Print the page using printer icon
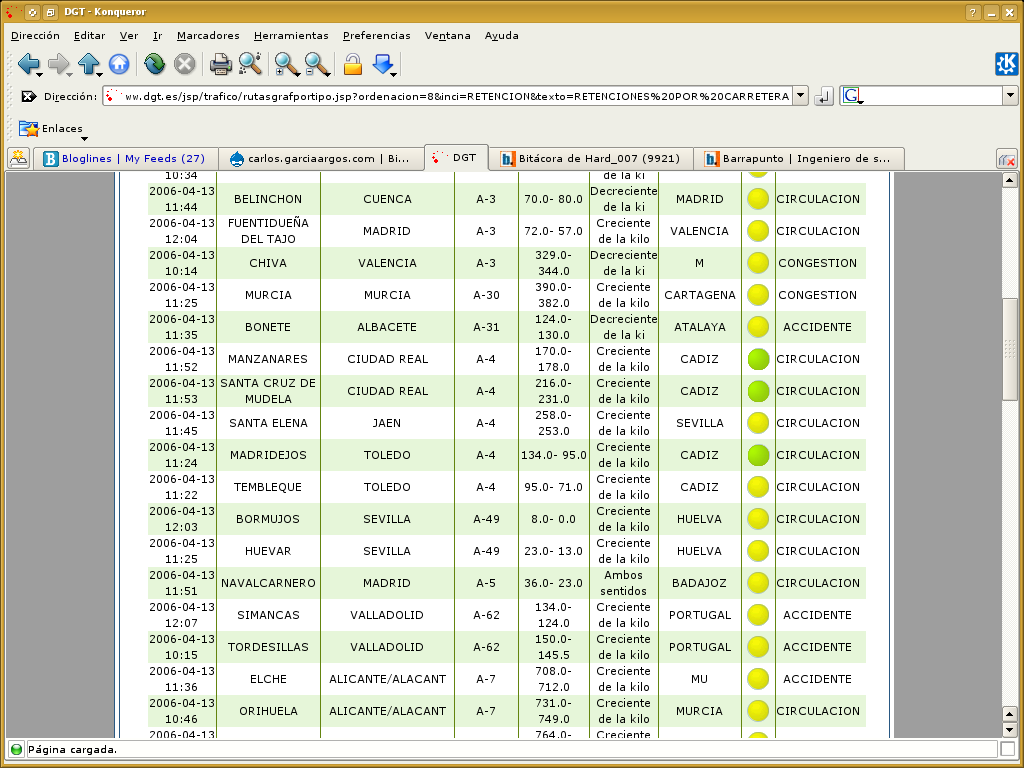The width and height of the screenshot is (1024, 768). (x=220, y=65)
